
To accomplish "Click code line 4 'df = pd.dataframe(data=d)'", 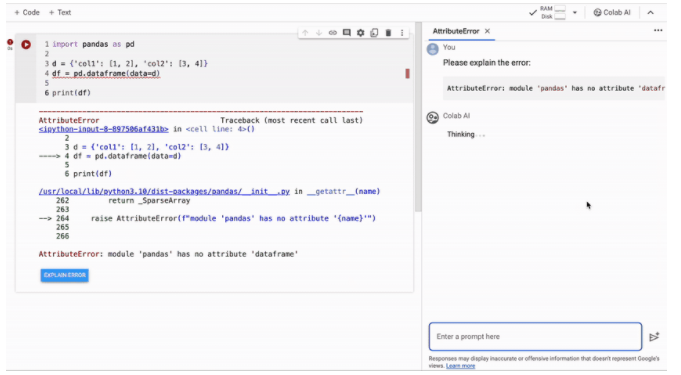I will pos(106,73).
